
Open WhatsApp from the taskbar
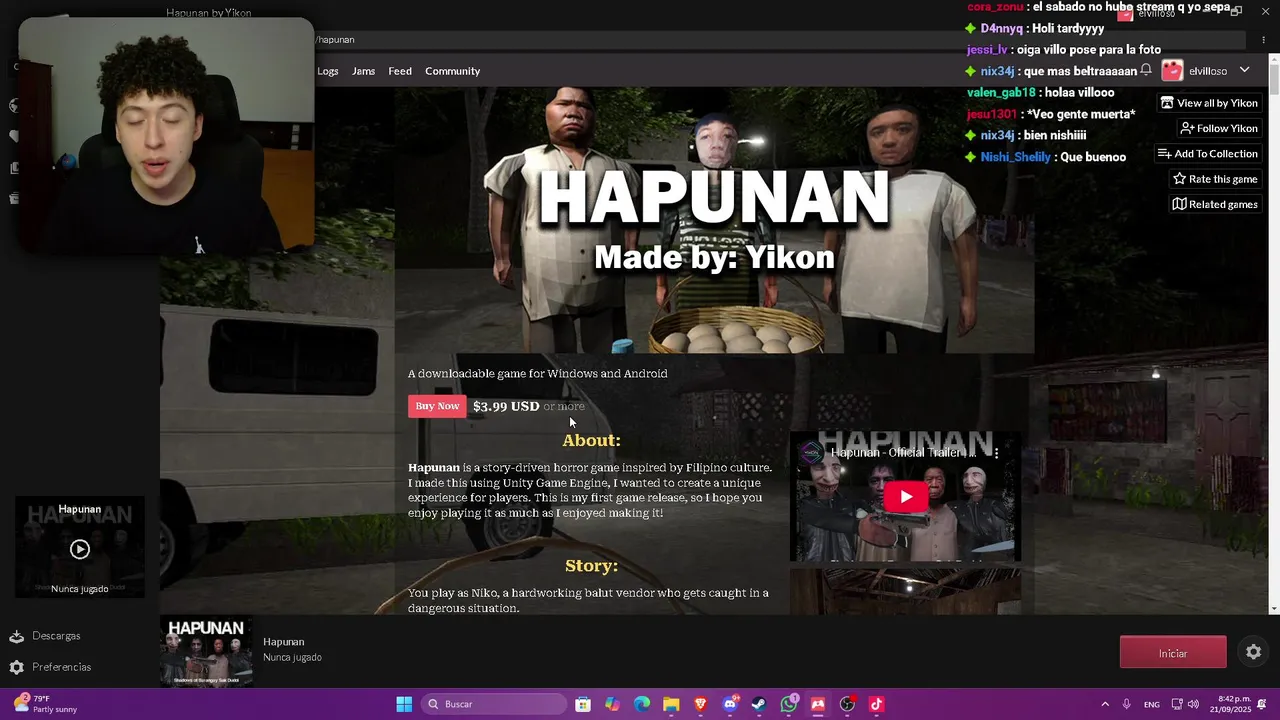[x=789, y=704]
